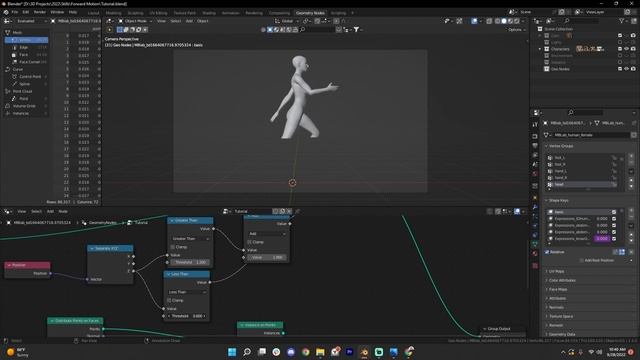Image resolution: width=640 pixels, height=360 pixels.
Task: Open viewport Options dropdown
Action: click(516, 30)
